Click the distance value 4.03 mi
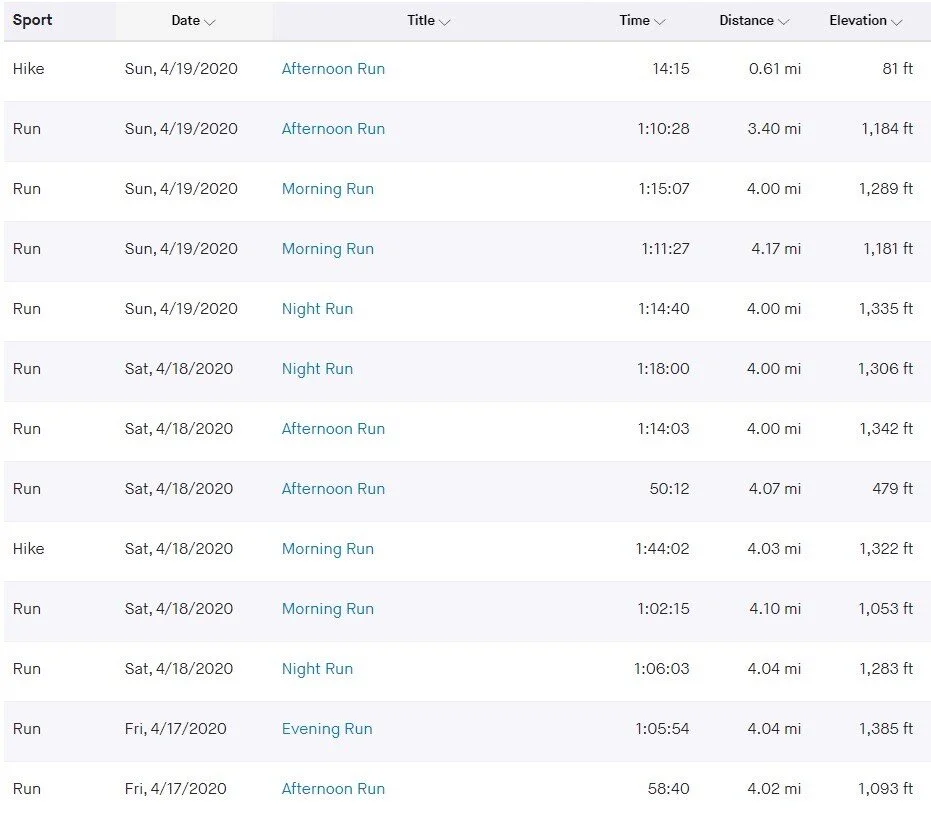This screenshot has height=818, width=931. [774, 548]
